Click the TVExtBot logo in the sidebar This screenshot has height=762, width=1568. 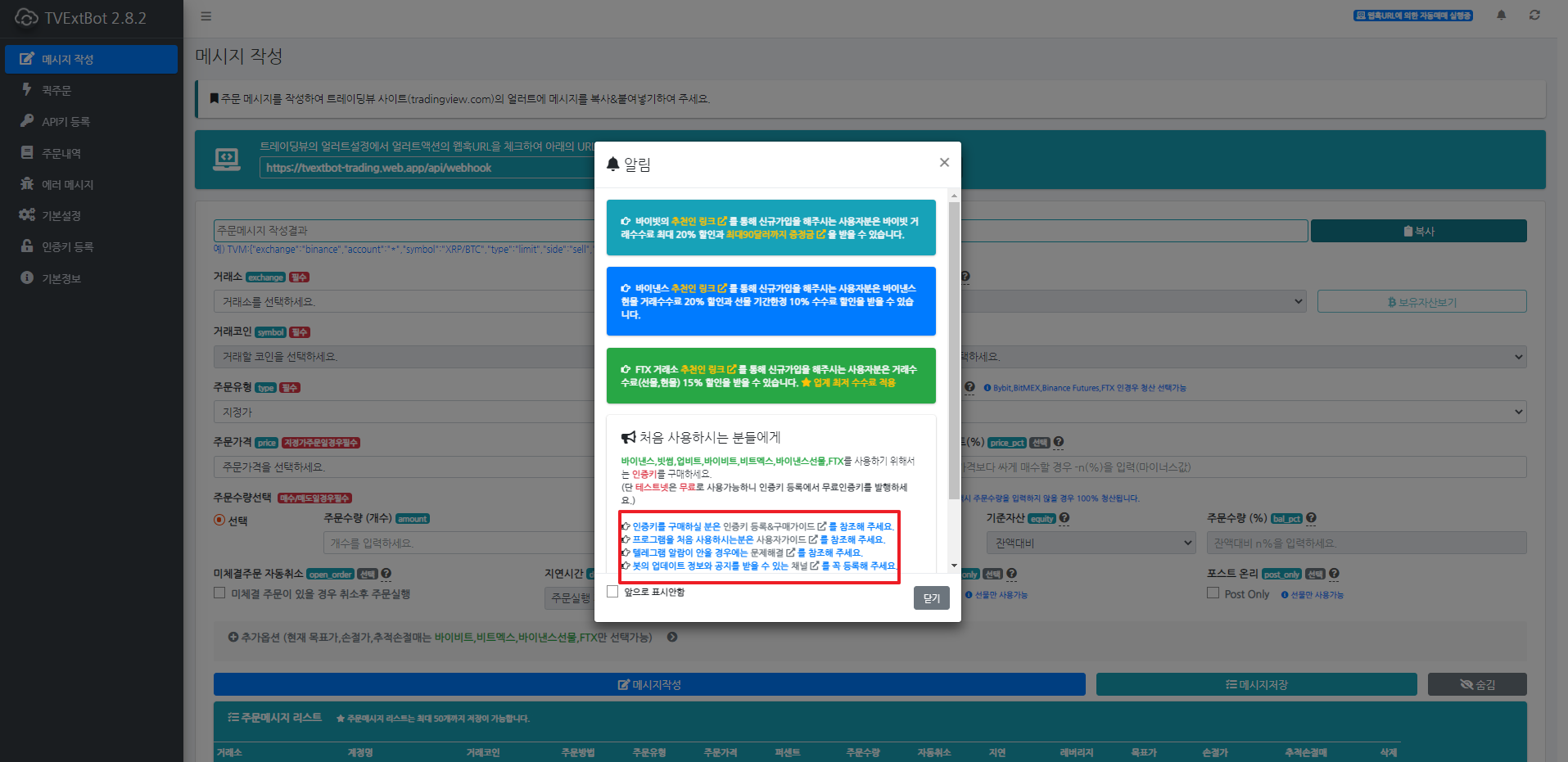pyautogui.click(x=27, y=18)
